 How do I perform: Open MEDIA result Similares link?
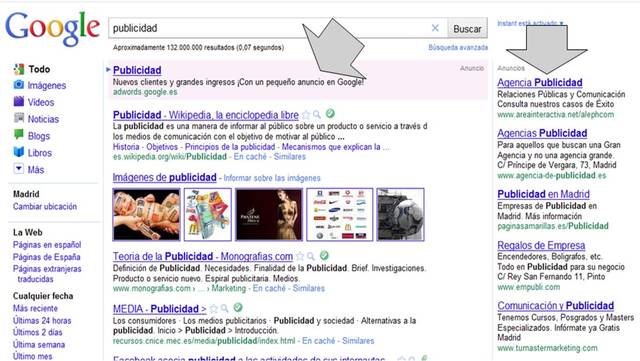pyautogui.click(x=358, y=341)
